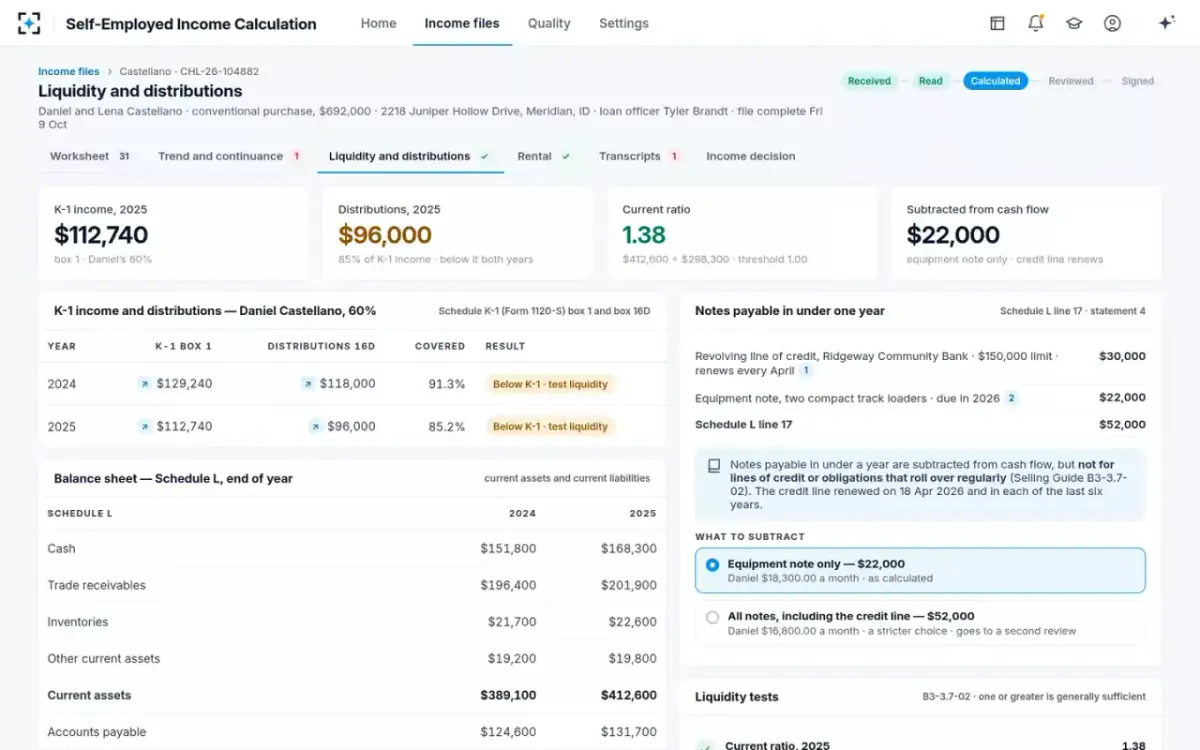Click 2024 Below K-1 test liquidity badge
Screen dimensions: 1200x750
pos(550,384)
